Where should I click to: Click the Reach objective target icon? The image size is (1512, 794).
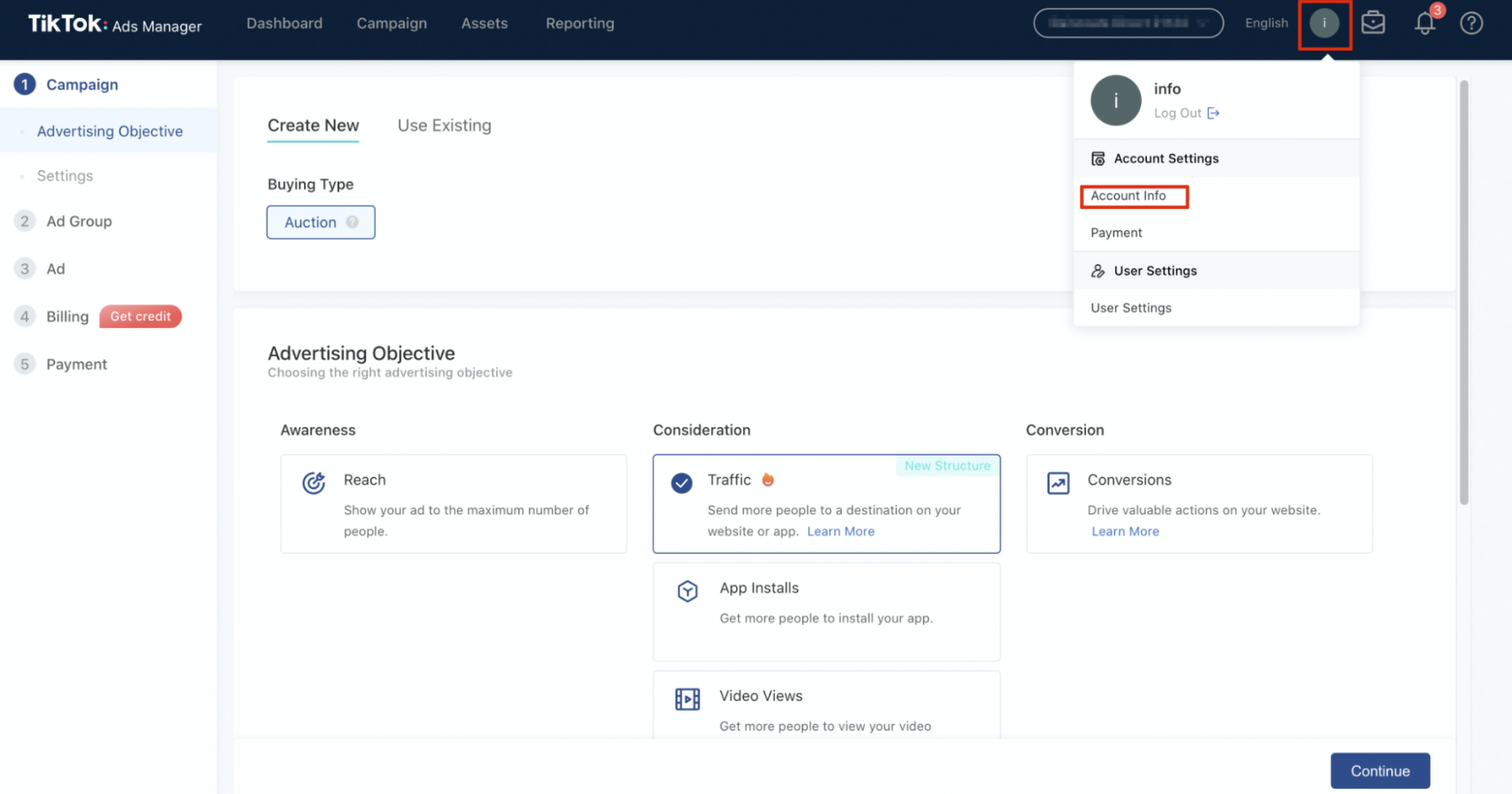[314, 483]
